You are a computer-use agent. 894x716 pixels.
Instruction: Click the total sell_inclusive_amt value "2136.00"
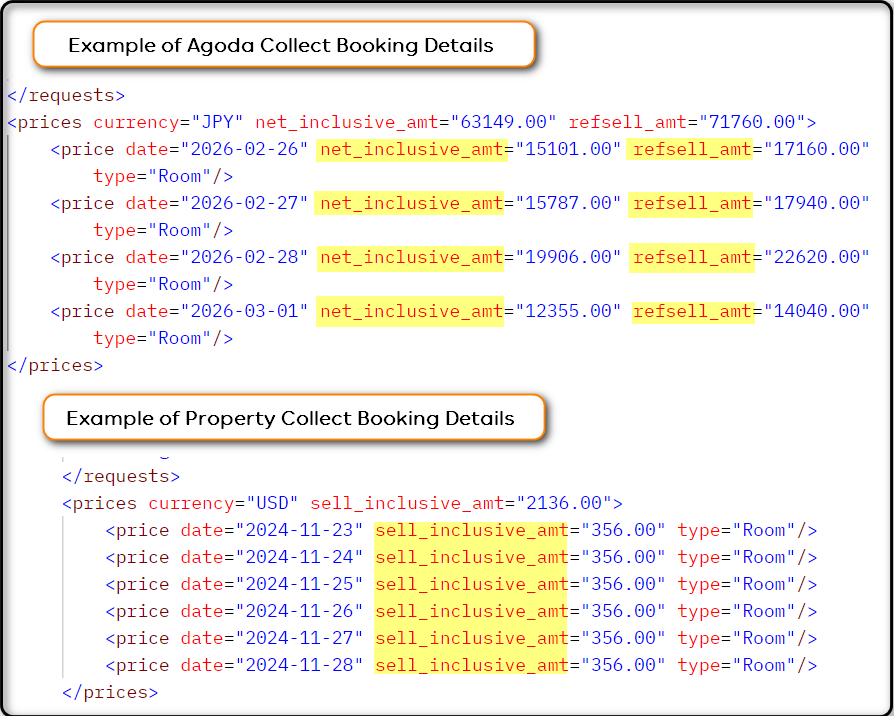(x=569, y=503)
